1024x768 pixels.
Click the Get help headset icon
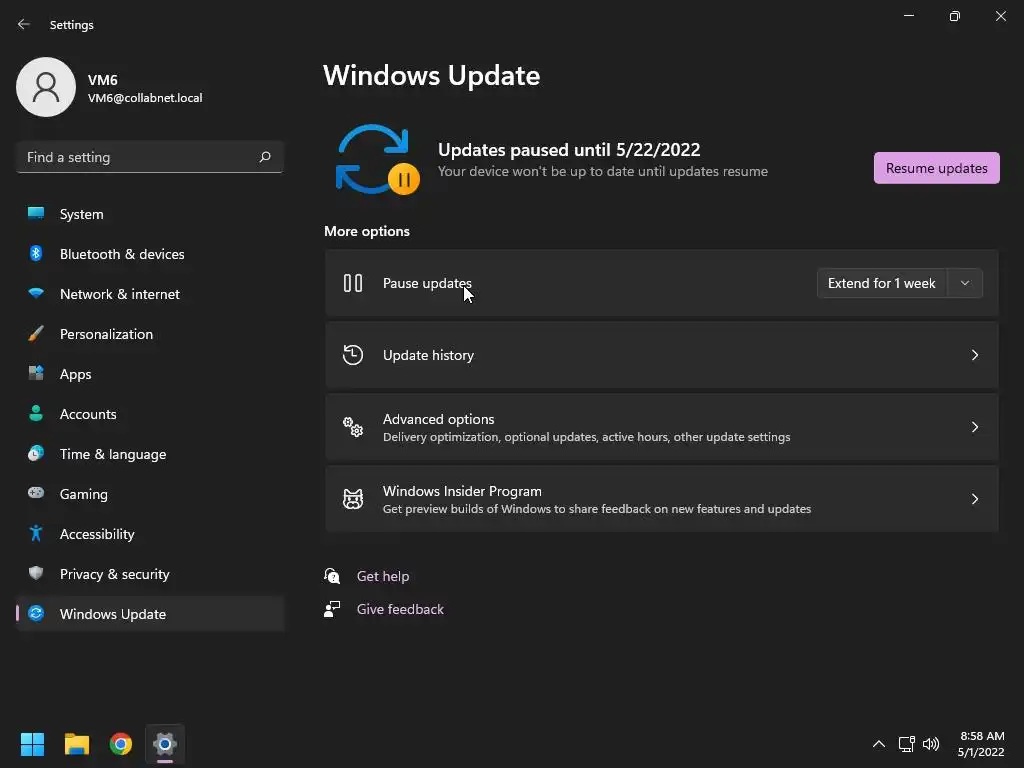[332, 576]
